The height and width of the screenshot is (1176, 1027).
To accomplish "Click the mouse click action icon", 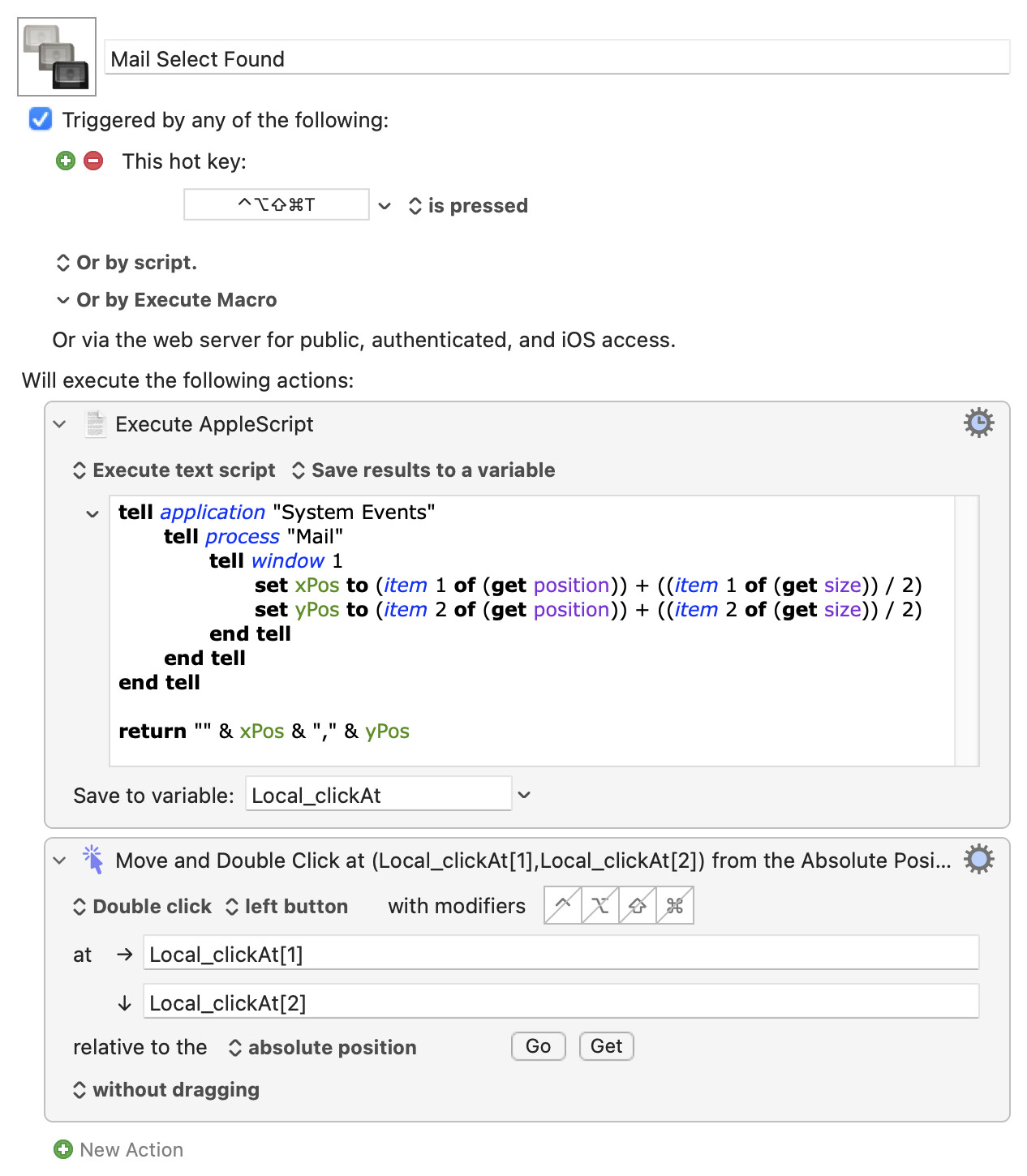I will [93, 860].
